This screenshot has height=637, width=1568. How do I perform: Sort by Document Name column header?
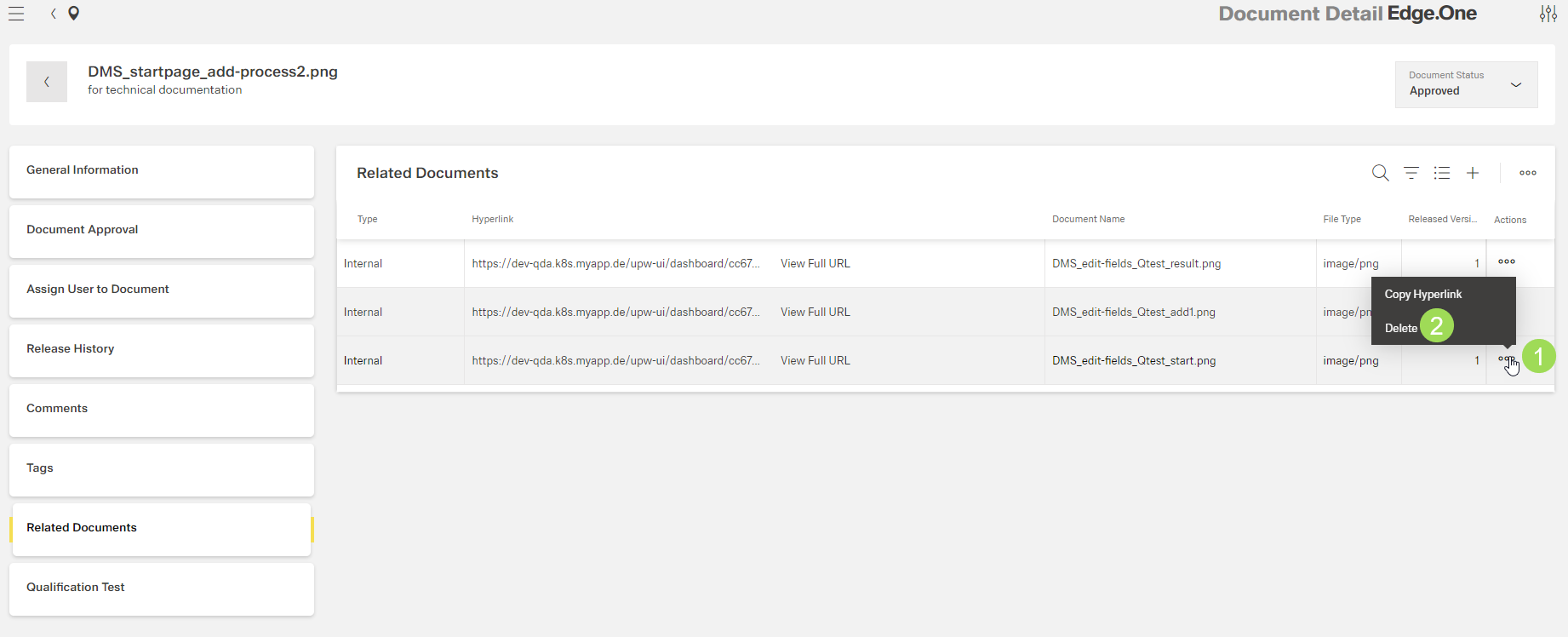pyautogui.click(x=1088, y=220)
